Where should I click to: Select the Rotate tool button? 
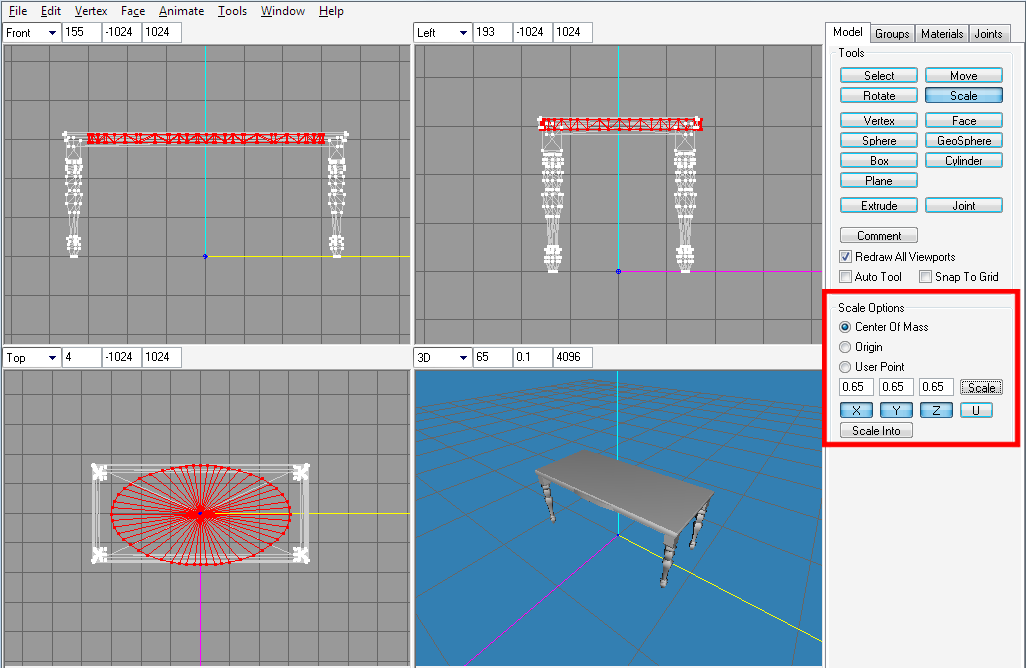click(879, 96)
